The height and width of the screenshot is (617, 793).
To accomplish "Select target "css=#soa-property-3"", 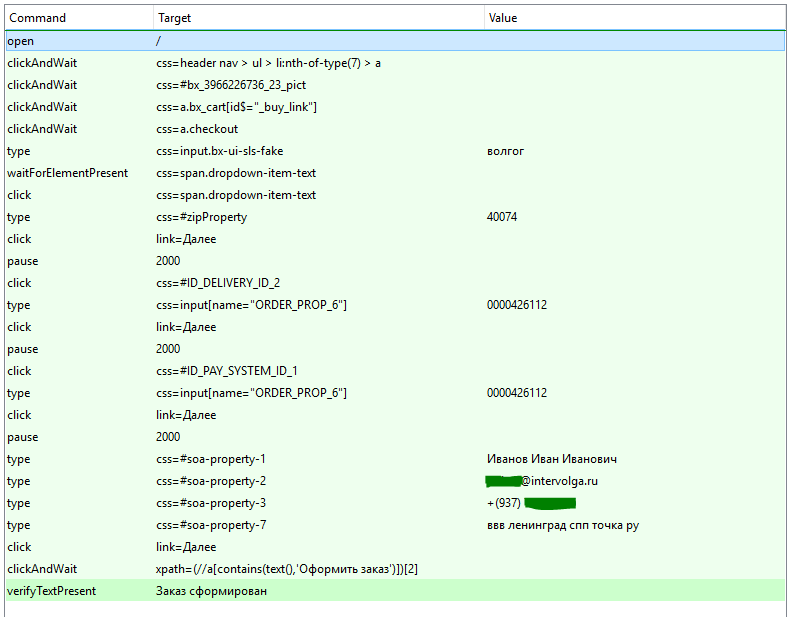I will tap(211, 503).
